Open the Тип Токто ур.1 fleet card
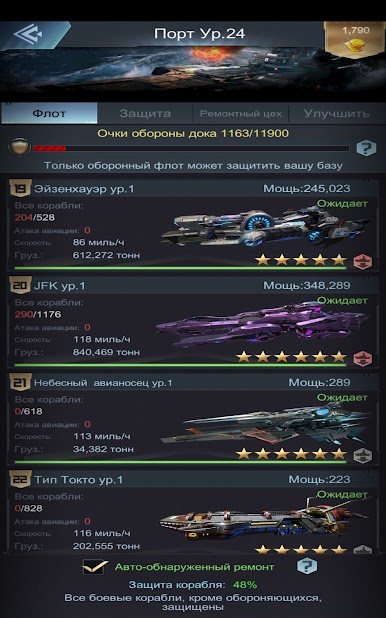This screenshot has height=618, width=386. (193, 512)
